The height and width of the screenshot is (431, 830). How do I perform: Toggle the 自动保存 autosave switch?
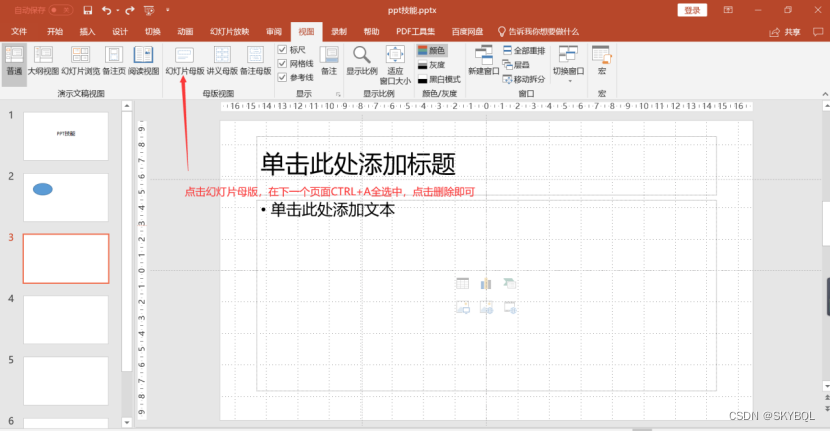(x=60, y=10)
